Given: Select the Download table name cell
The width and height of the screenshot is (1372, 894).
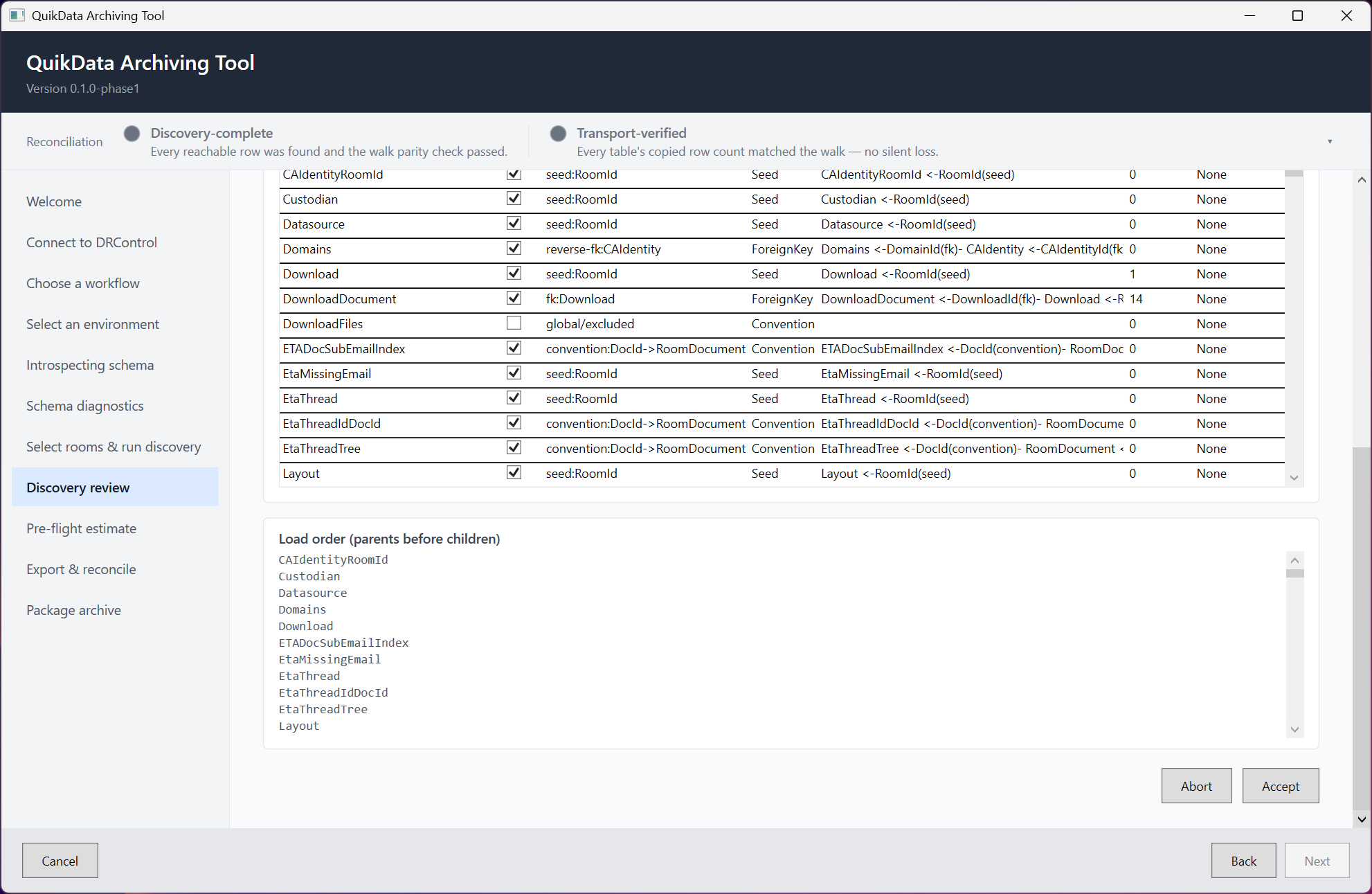Looking at the screenshot, I should click(x=311, y=274).
